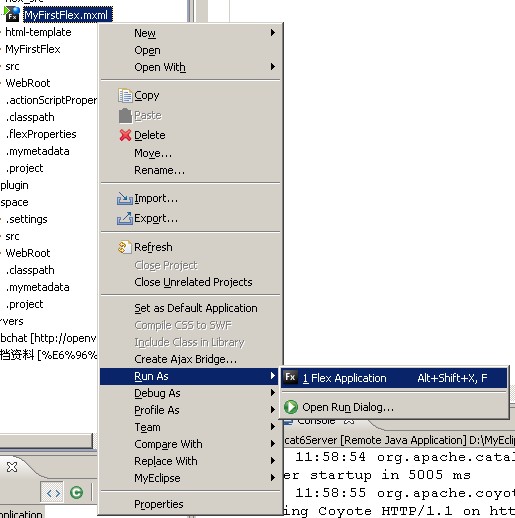
Task: Expand the Open With submenu arrow
Action: pyautogui.click(x=273, y=67)
